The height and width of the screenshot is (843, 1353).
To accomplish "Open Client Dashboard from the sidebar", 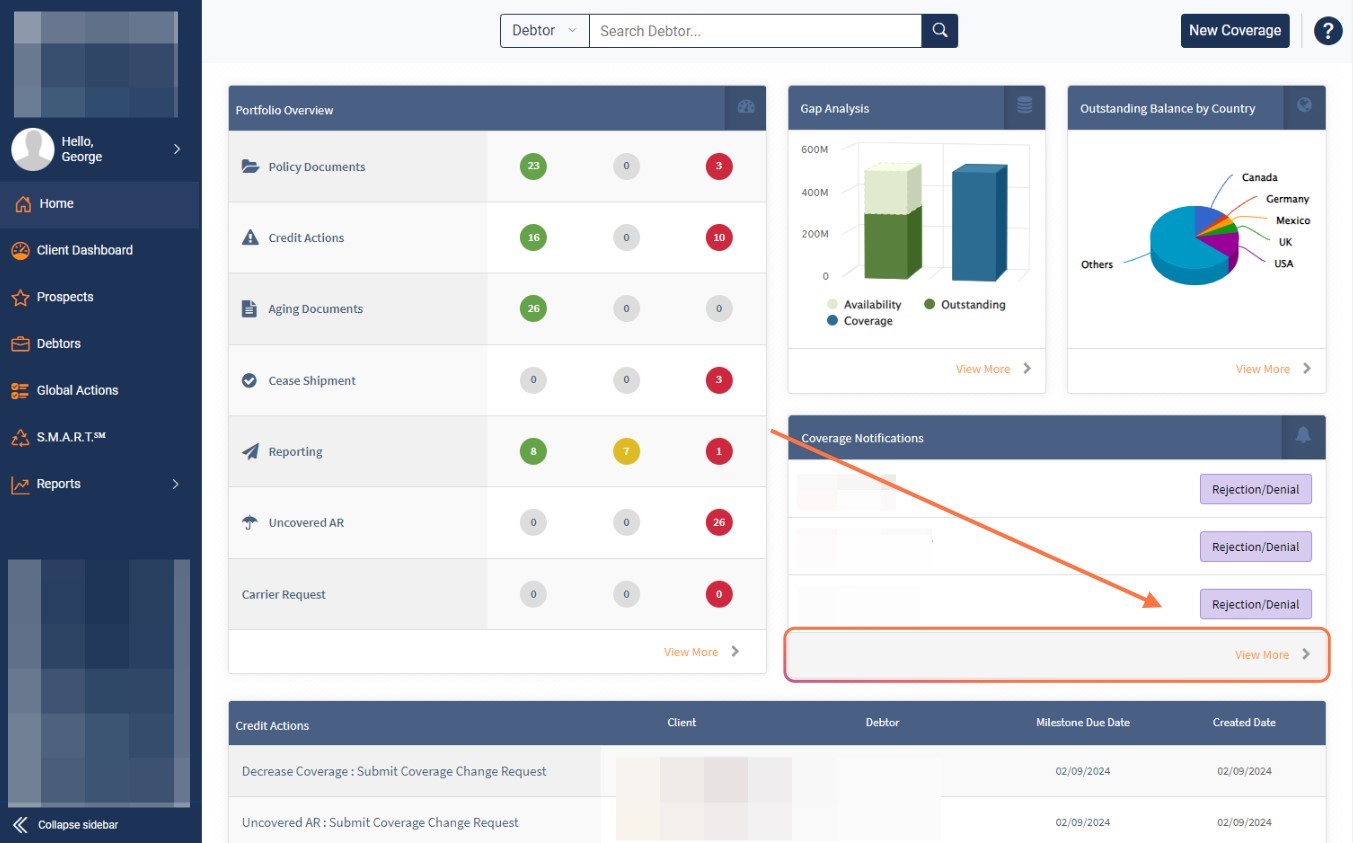I will (84, 250).
